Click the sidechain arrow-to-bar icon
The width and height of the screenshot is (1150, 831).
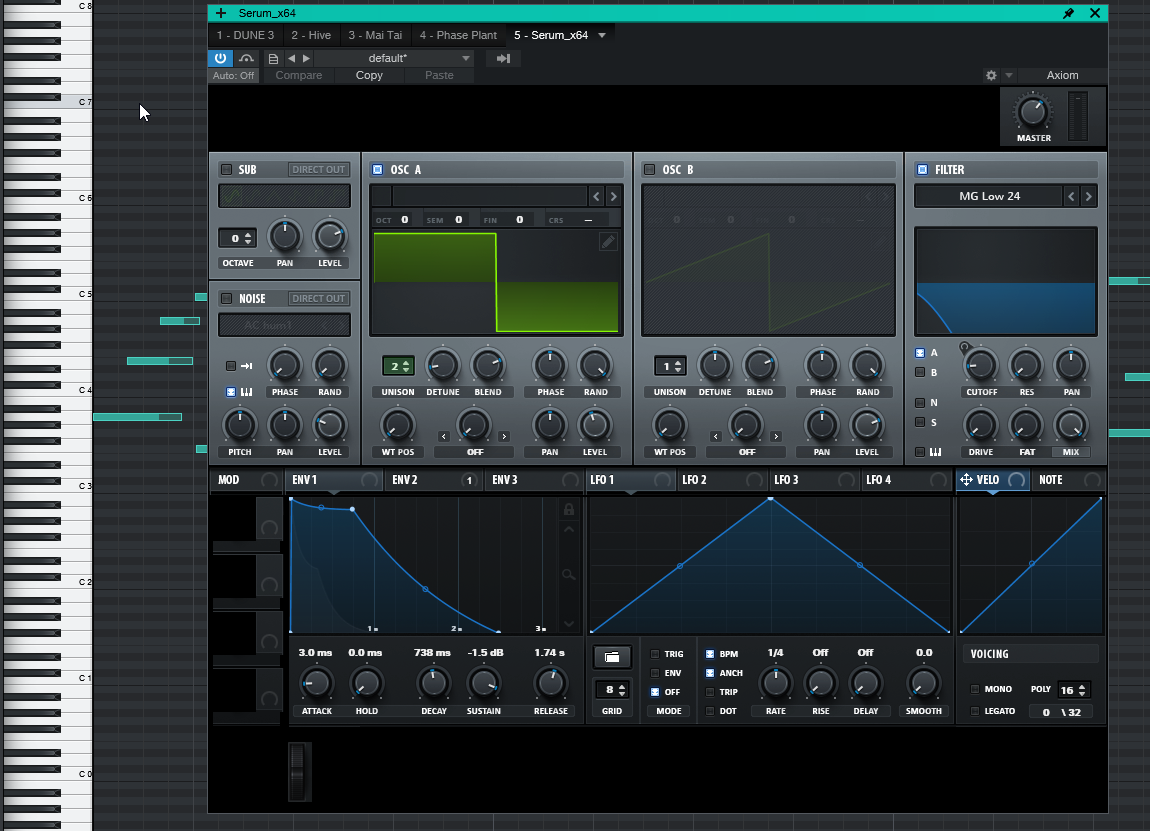pyautogui.click(x=503, y=59)
